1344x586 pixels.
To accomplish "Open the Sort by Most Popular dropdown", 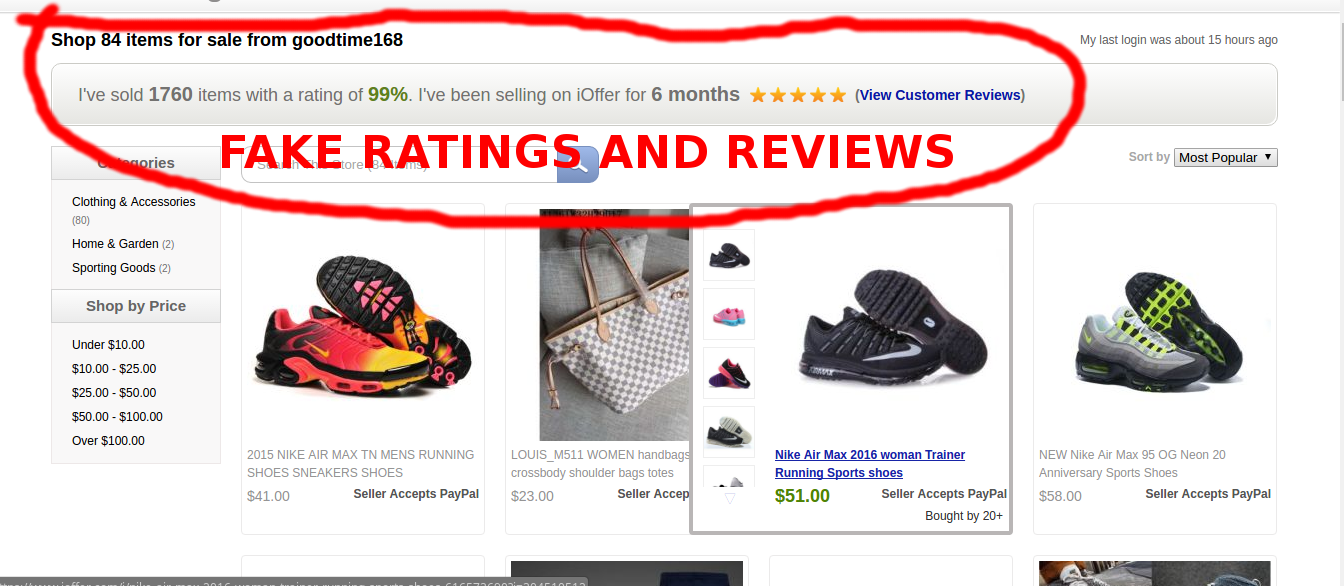I will point(1226,157).
